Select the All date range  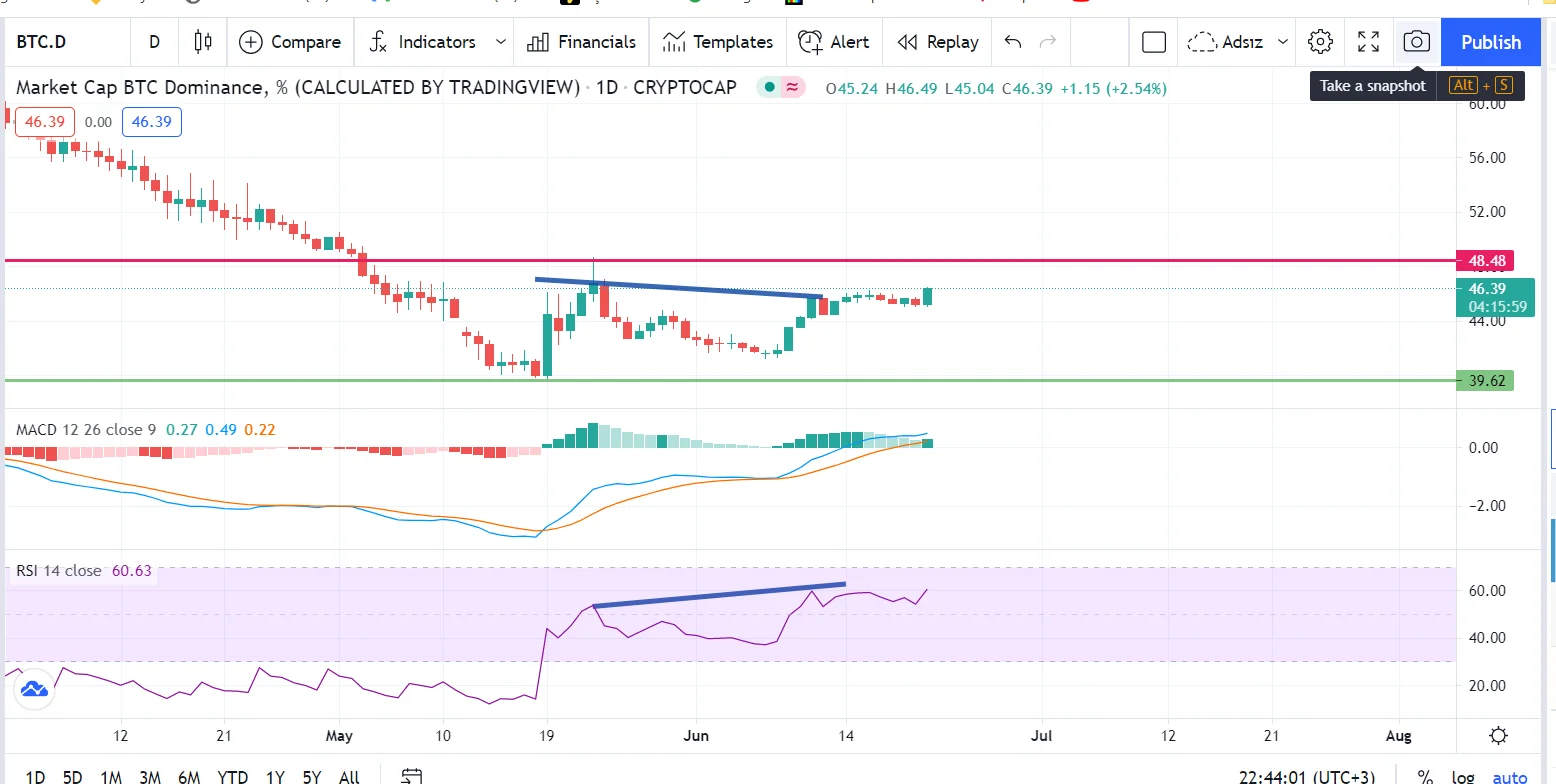coord(349,776)
